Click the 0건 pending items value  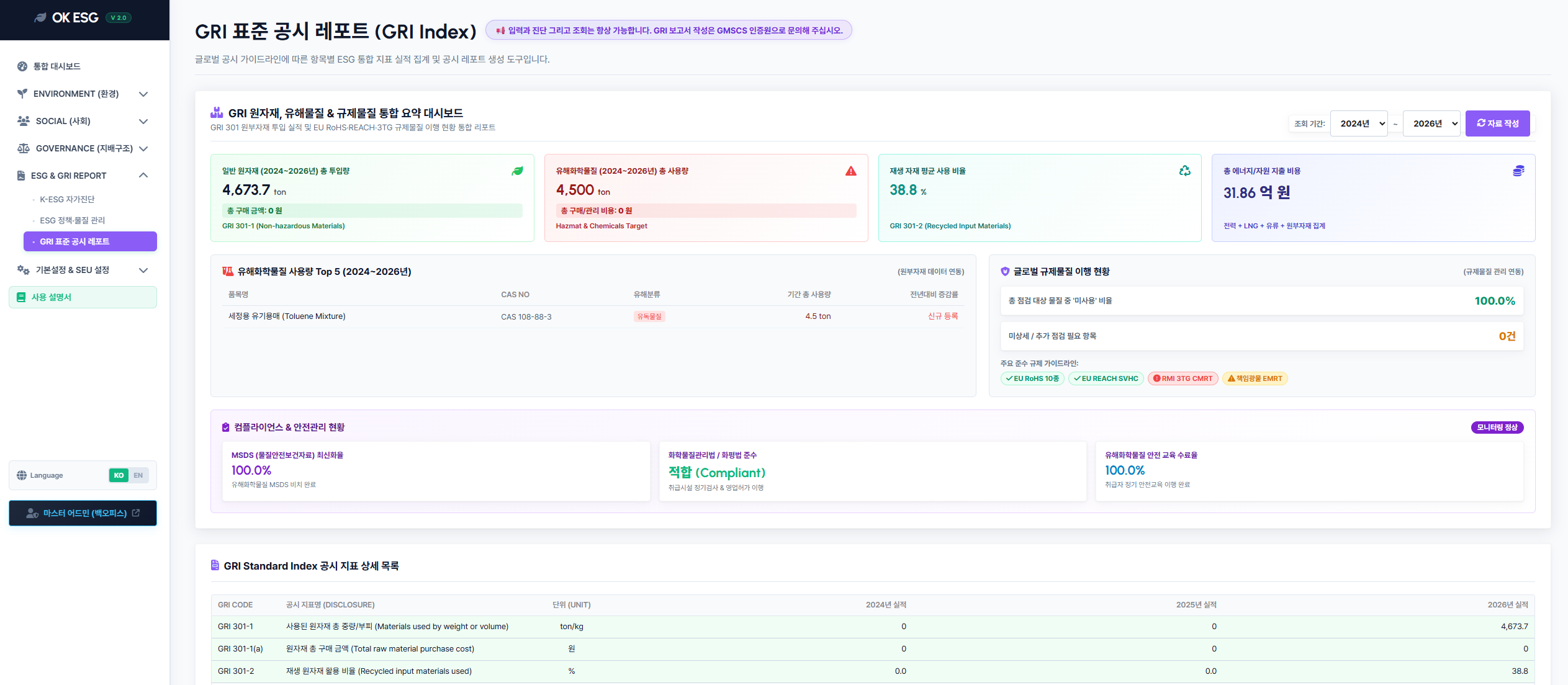(x=1507, y=336)
